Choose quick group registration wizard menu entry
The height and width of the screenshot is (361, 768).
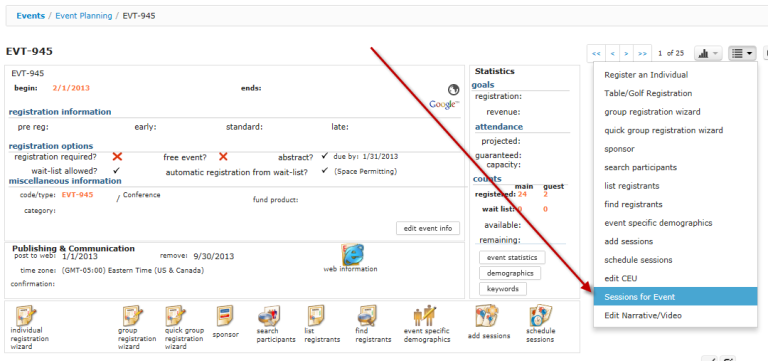[675, 131]
